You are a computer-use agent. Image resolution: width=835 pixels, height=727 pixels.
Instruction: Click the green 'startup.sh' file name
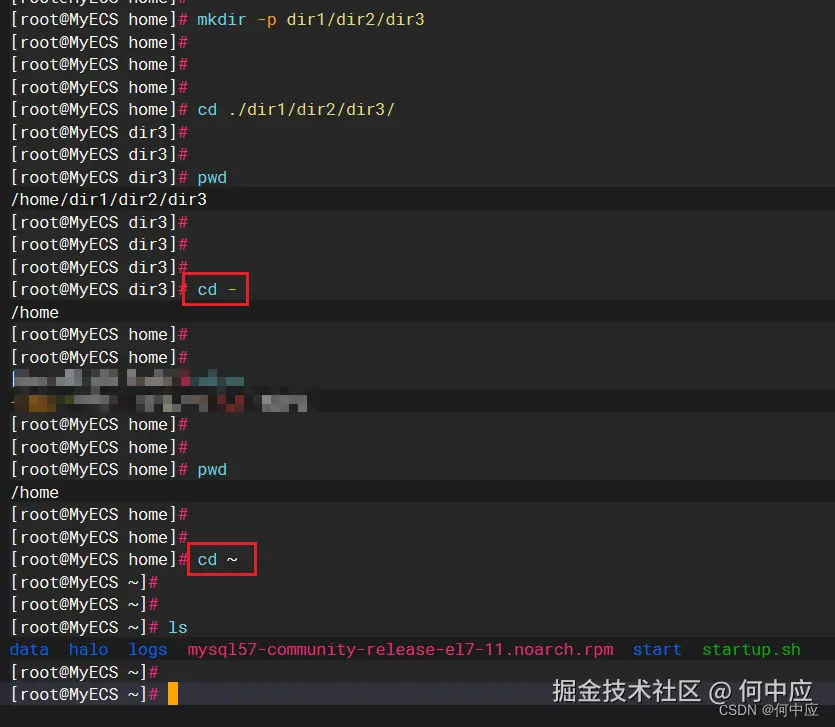click(751, 650)
